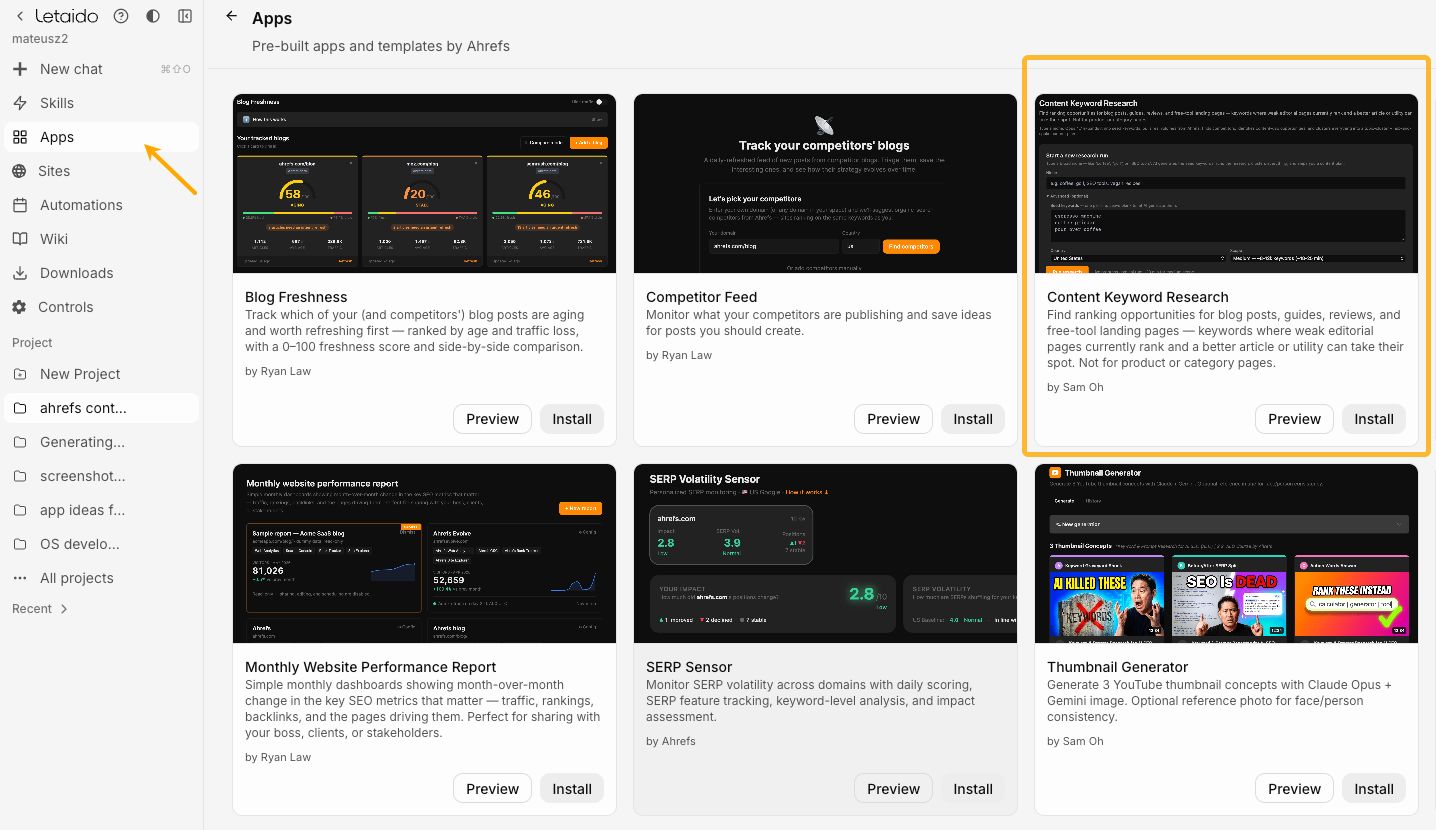Screen dimensions: 1436x830
Task: Preview the Blog Freshness app
Action: click(492, 419)
